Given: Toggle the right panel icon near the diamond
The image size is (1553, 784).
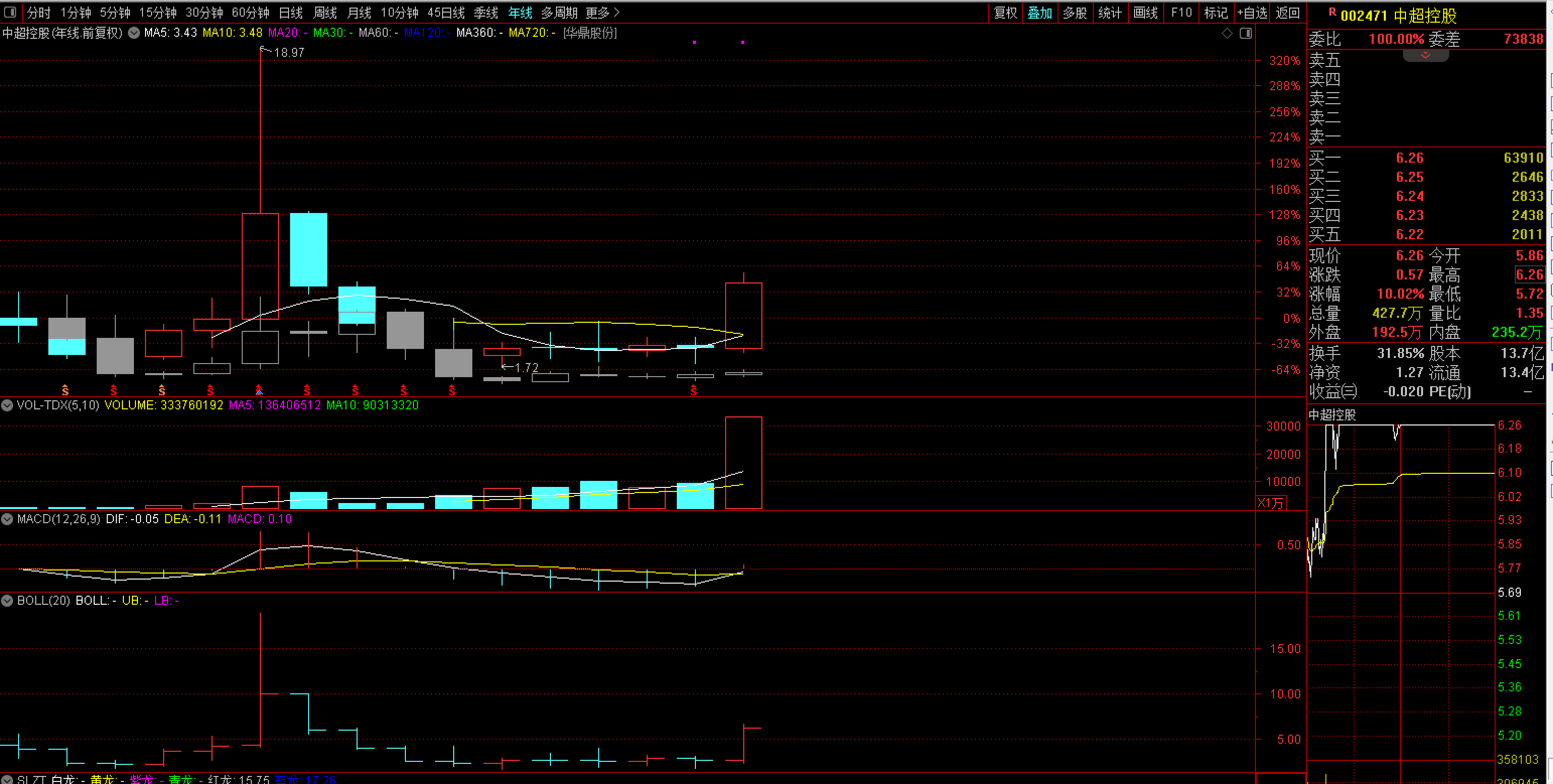Looking at the screenshot, I should (1245, 33).
